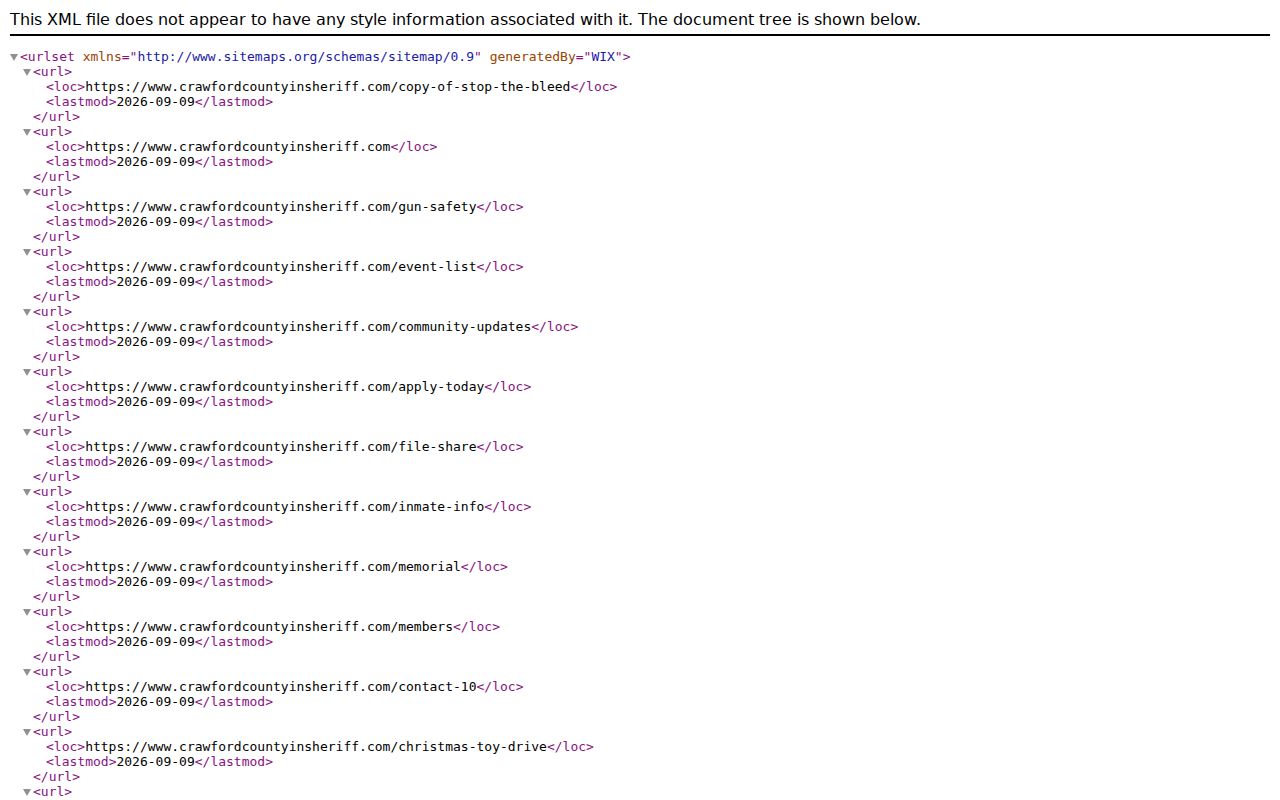Collapse the url node containing christmas-toy-drive
The width and height of the screenshot is (1280, 800).
pos(27,732)
